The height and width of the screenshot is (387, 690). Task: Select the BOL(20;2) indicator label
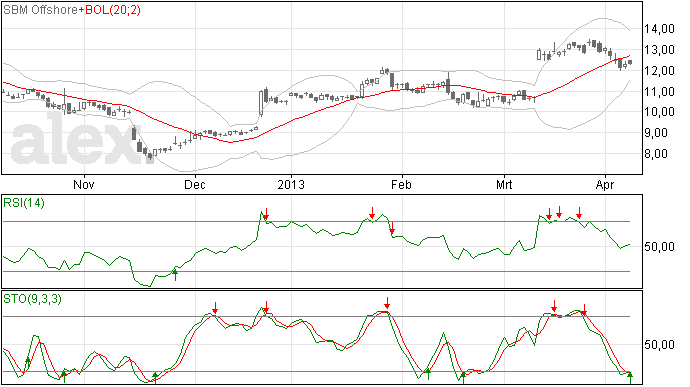[113, 10]
